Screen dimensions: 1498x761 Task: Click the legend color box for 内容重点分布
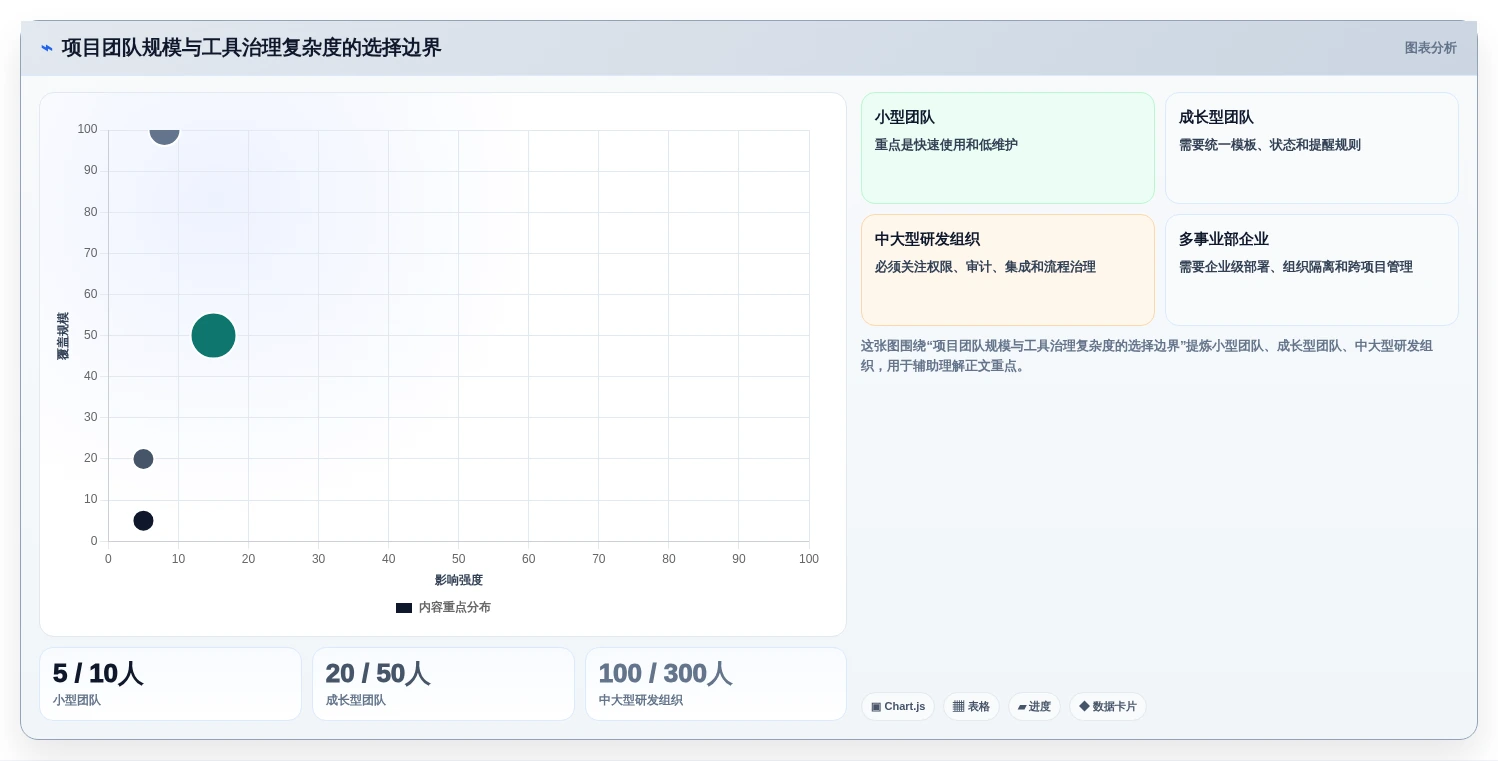(x=404, y=607)
